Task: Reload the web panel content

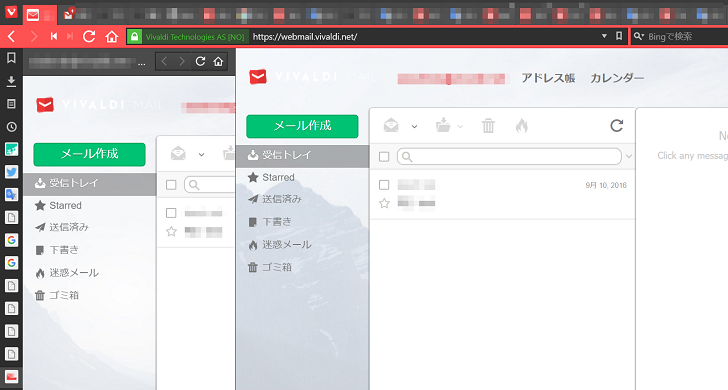Action: (x=200, y=61)
